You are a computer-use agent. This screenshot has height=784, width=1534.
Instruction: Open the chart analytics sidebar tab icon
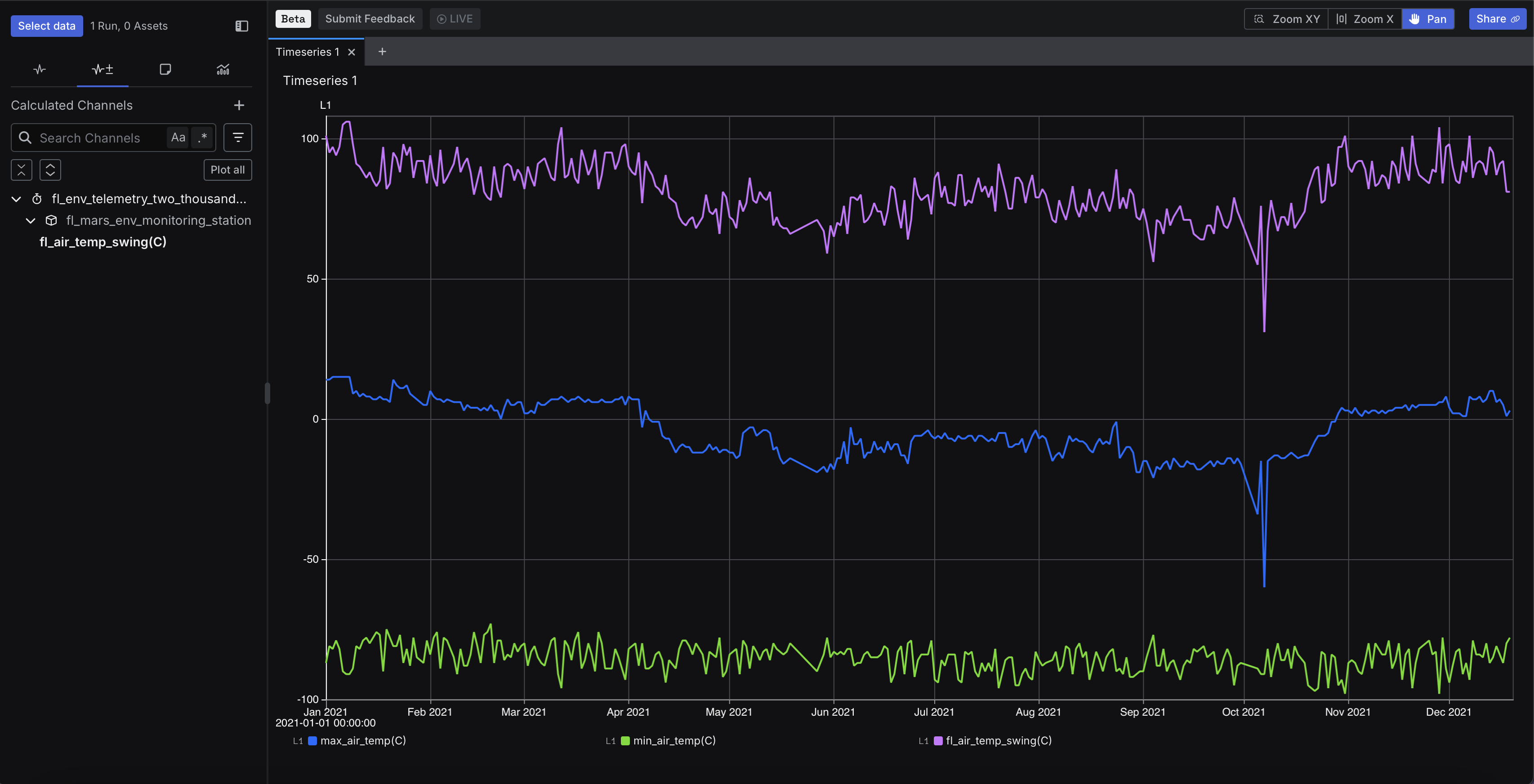pyautogui.click(x=223, y=70)
